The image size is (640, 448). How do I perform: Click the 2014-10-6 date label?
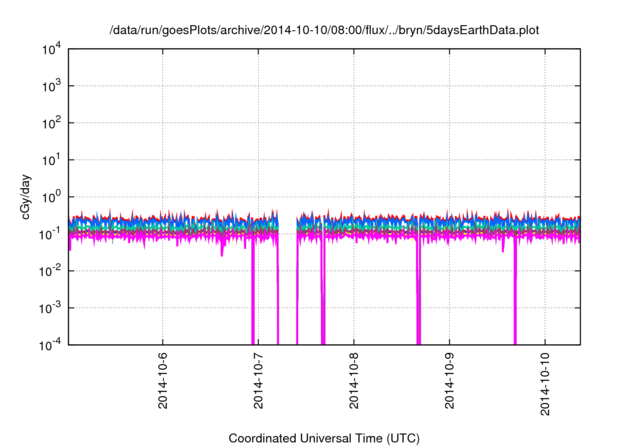coord(163,381)
